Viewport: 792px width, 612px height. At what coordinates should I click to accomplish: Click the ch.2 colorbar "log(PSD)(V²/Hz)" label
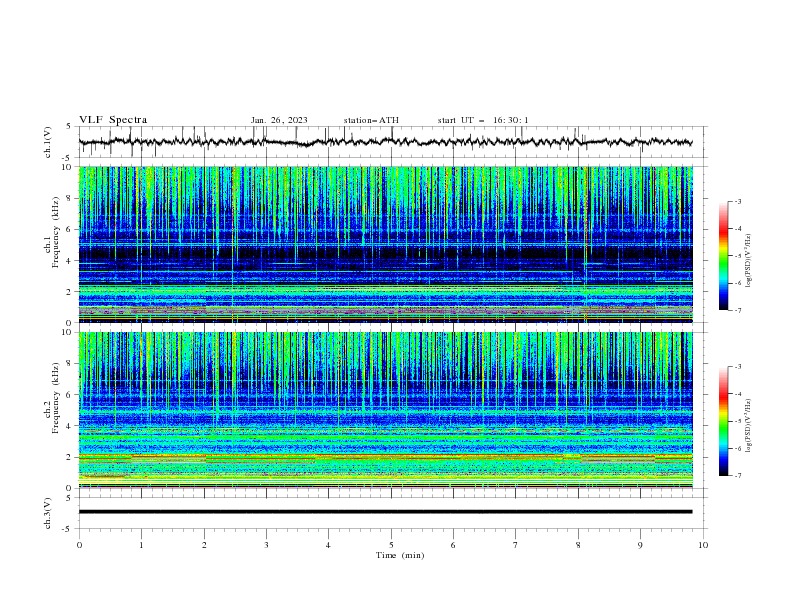[749, 426]
